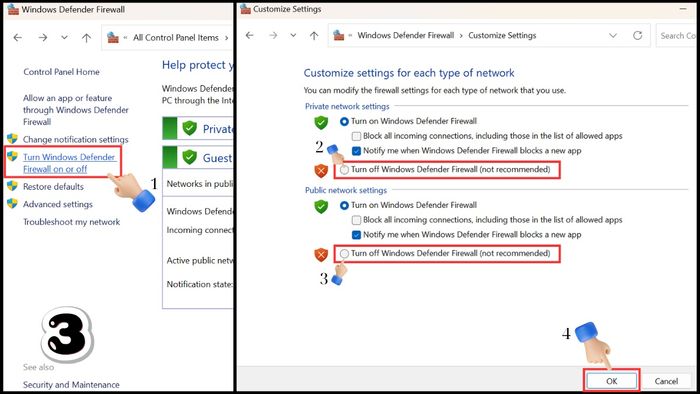Expand the Private networks section
Screen dimensions: 700x394
(198, 129)
